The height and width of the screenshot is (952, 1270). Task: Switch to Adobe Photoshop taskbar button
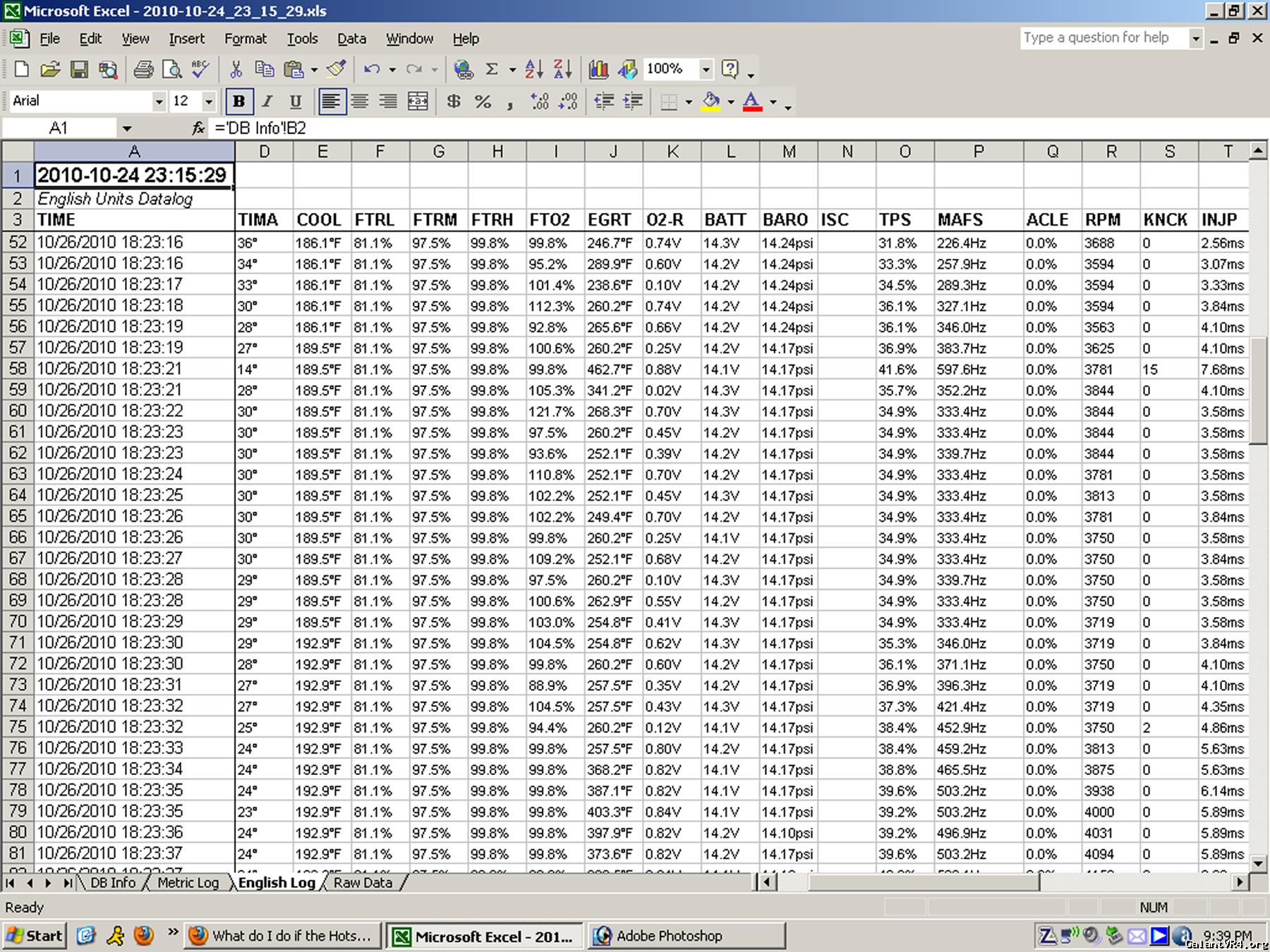[x=686, y=936]
